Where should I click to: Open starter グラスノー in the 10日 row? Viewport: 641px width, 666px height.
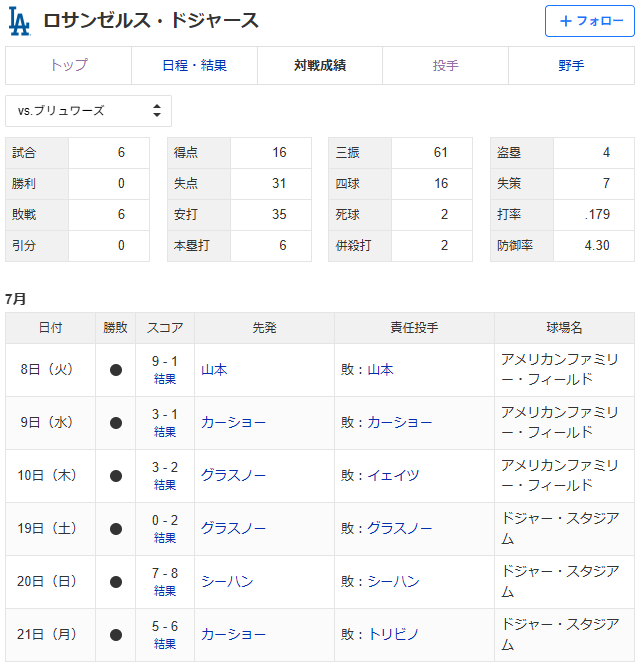click(233, 476)
